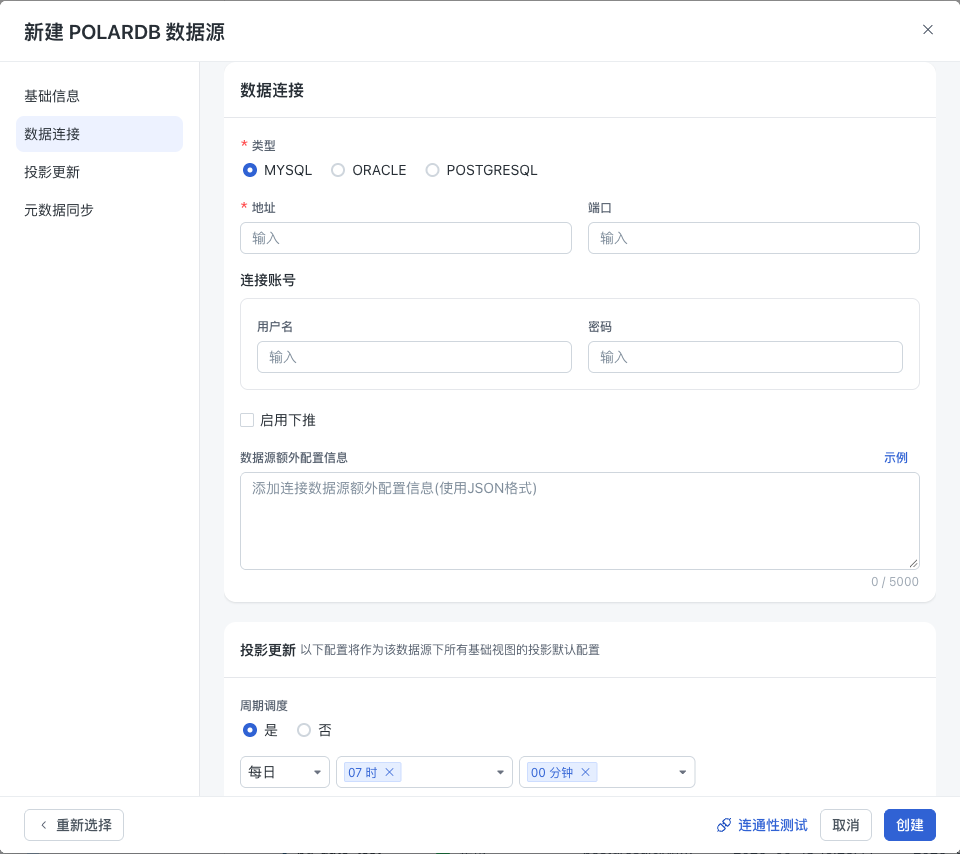
Task: Open the 示例 link
Action: pos(896,457)
